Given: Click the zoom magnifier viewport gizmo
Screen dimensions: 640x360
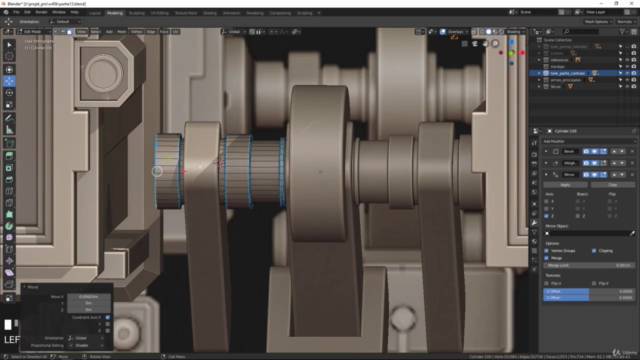Looking at the screenshot, I should 495,44.
